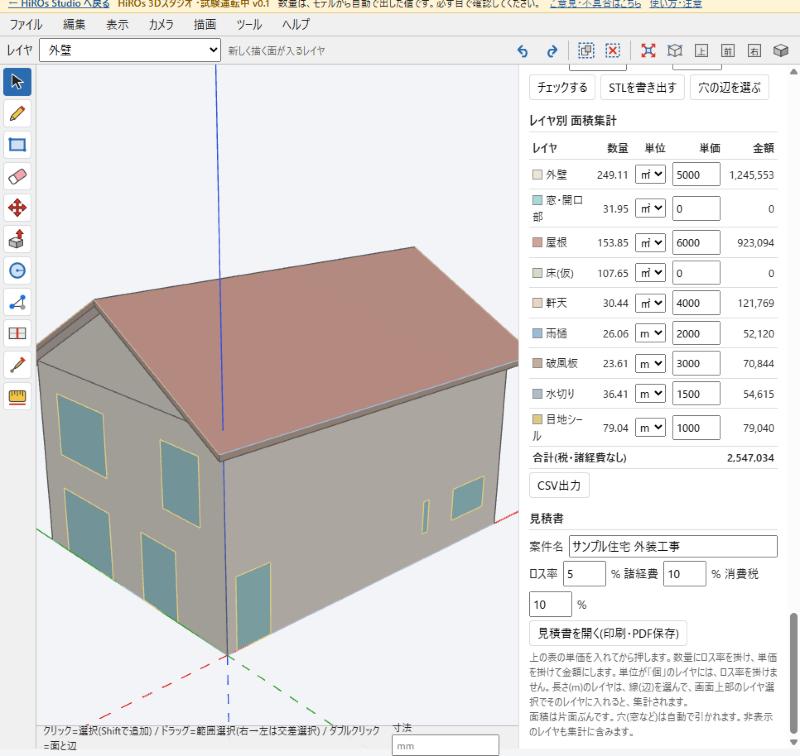This screenshot has width=800, height=756.
Task: Select the three-point triangle tool
Action: [17, 302]
